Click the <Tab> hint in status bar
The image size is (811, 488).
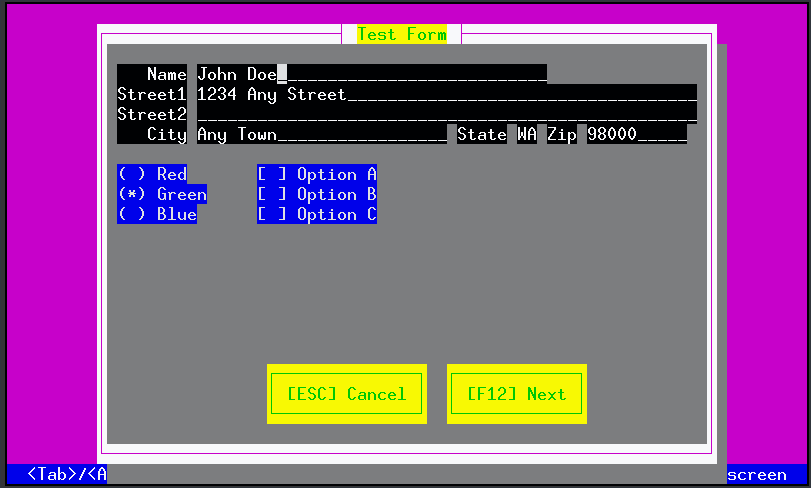pyautogui.click(x=52, y=474)
